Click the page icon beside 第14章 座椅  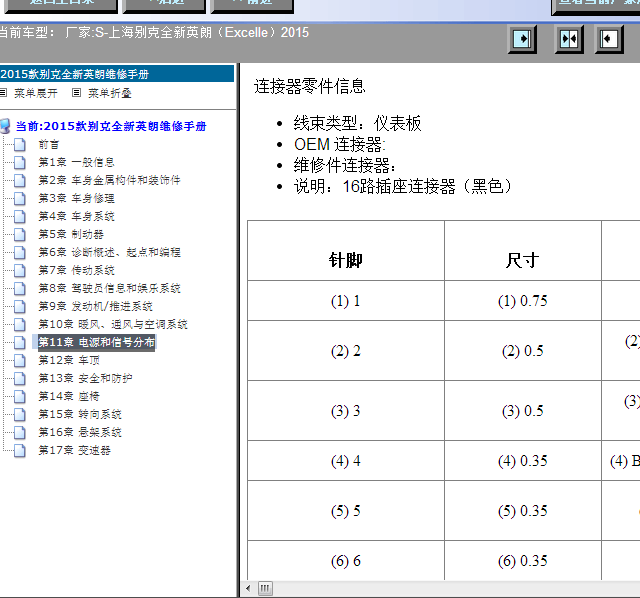pos(20,396)
